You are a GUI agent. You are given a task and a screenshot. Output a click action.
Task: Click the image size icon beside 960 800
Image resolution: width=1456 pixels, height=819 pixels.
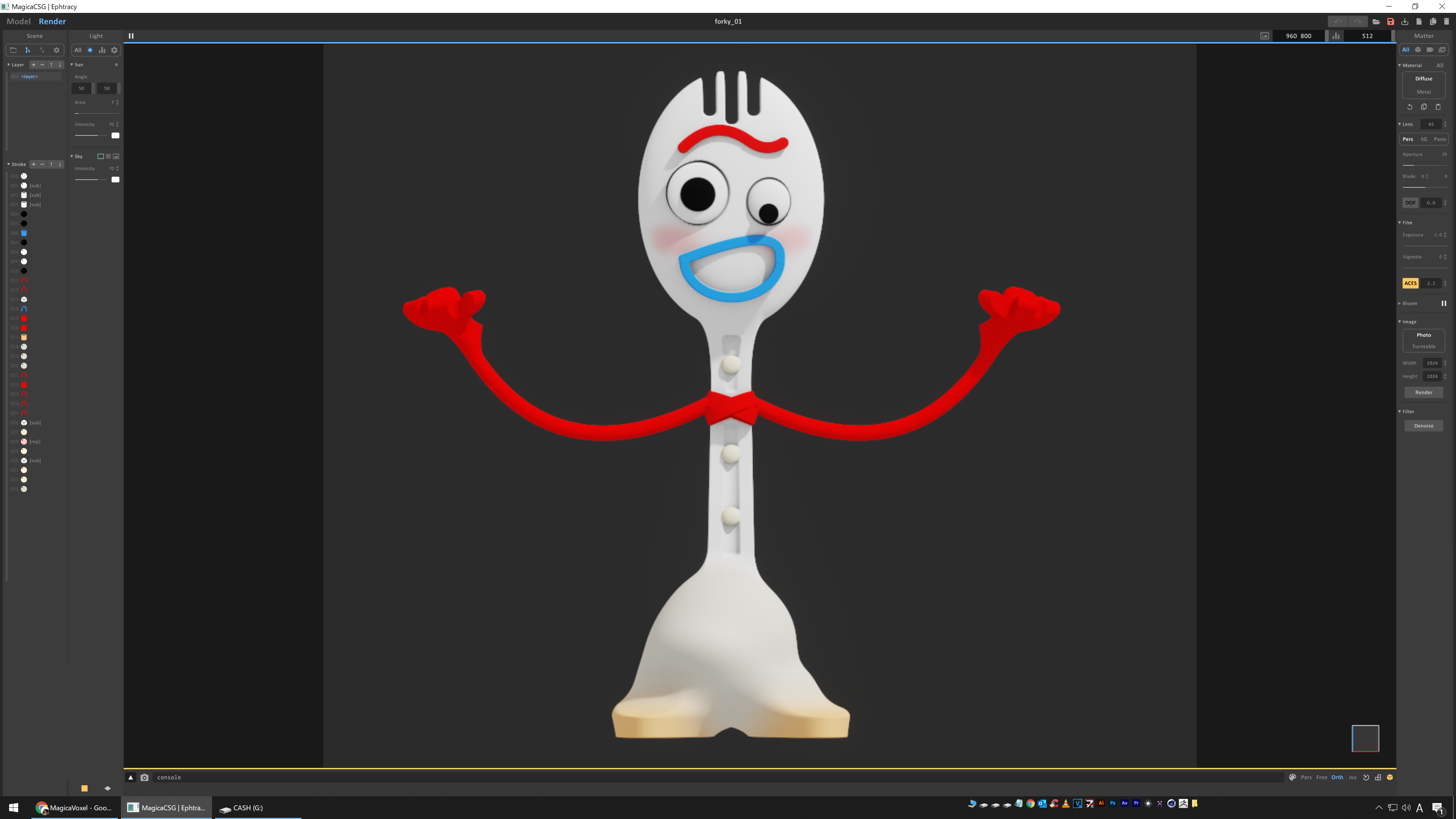point(1265,36)
